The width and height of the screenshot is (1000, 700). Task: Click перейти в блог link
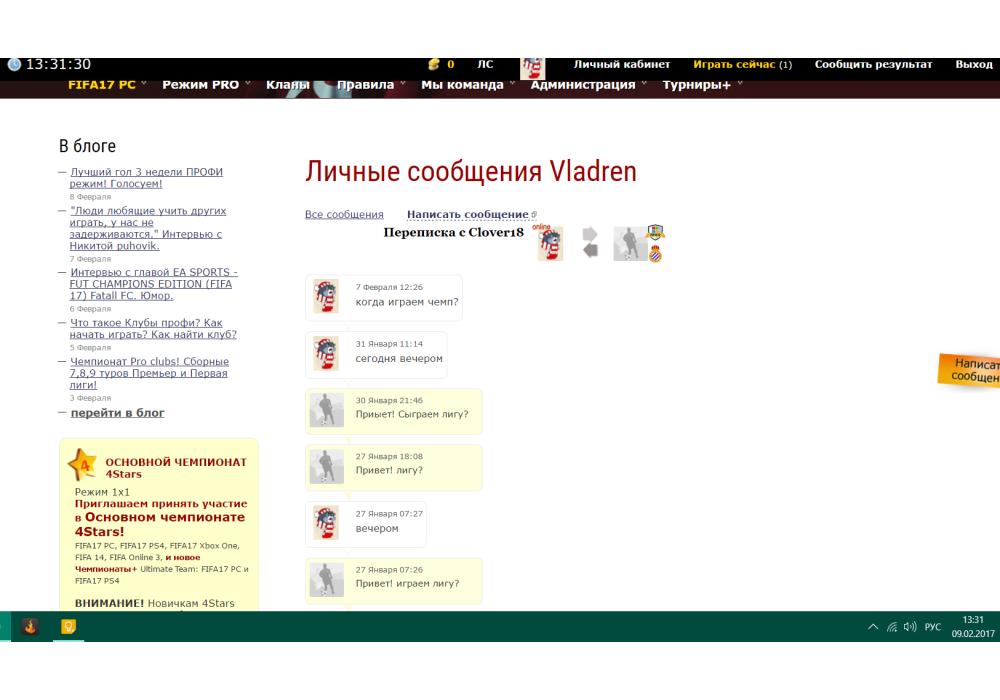[117, 413]
